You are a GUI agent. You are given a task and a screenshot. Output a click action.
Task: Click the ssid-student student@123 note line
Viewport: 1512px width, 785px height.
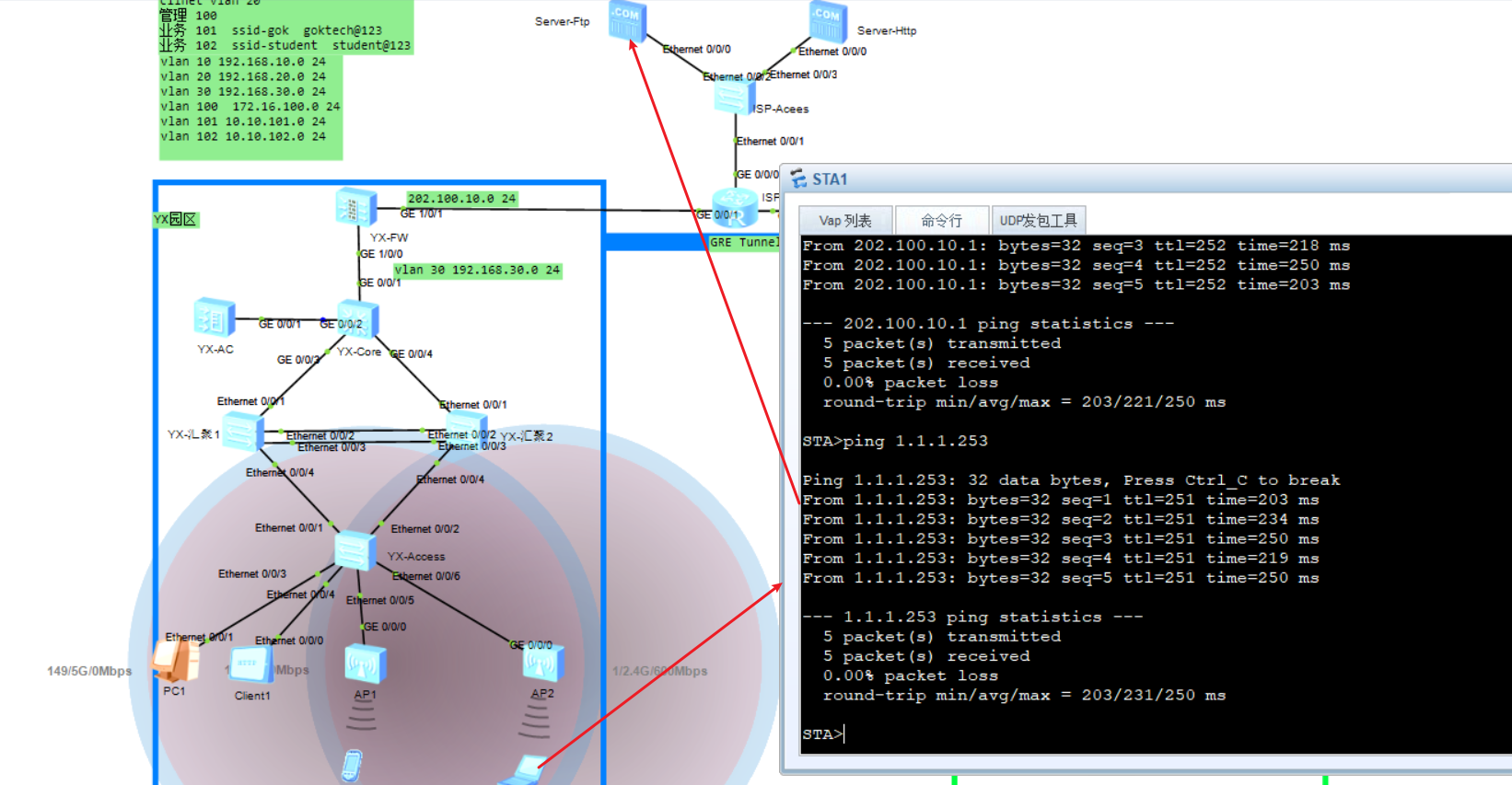[x=321, y=45]
